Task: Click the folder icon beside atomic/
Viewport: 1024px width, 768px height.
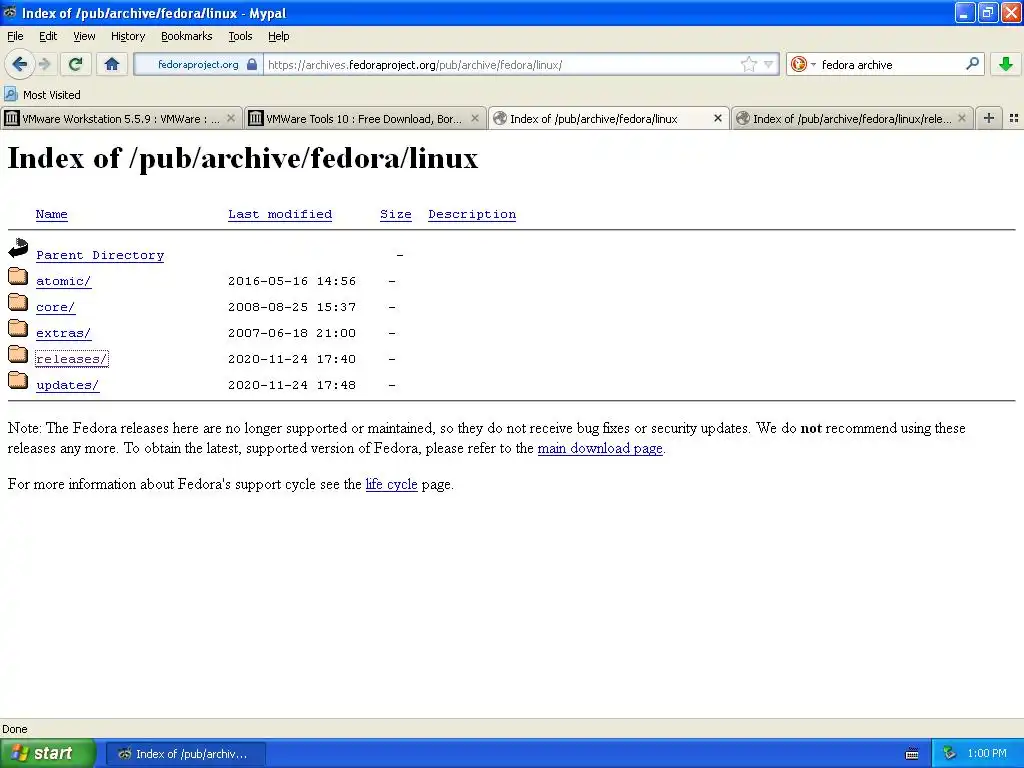Action: (x=18, y=276)
